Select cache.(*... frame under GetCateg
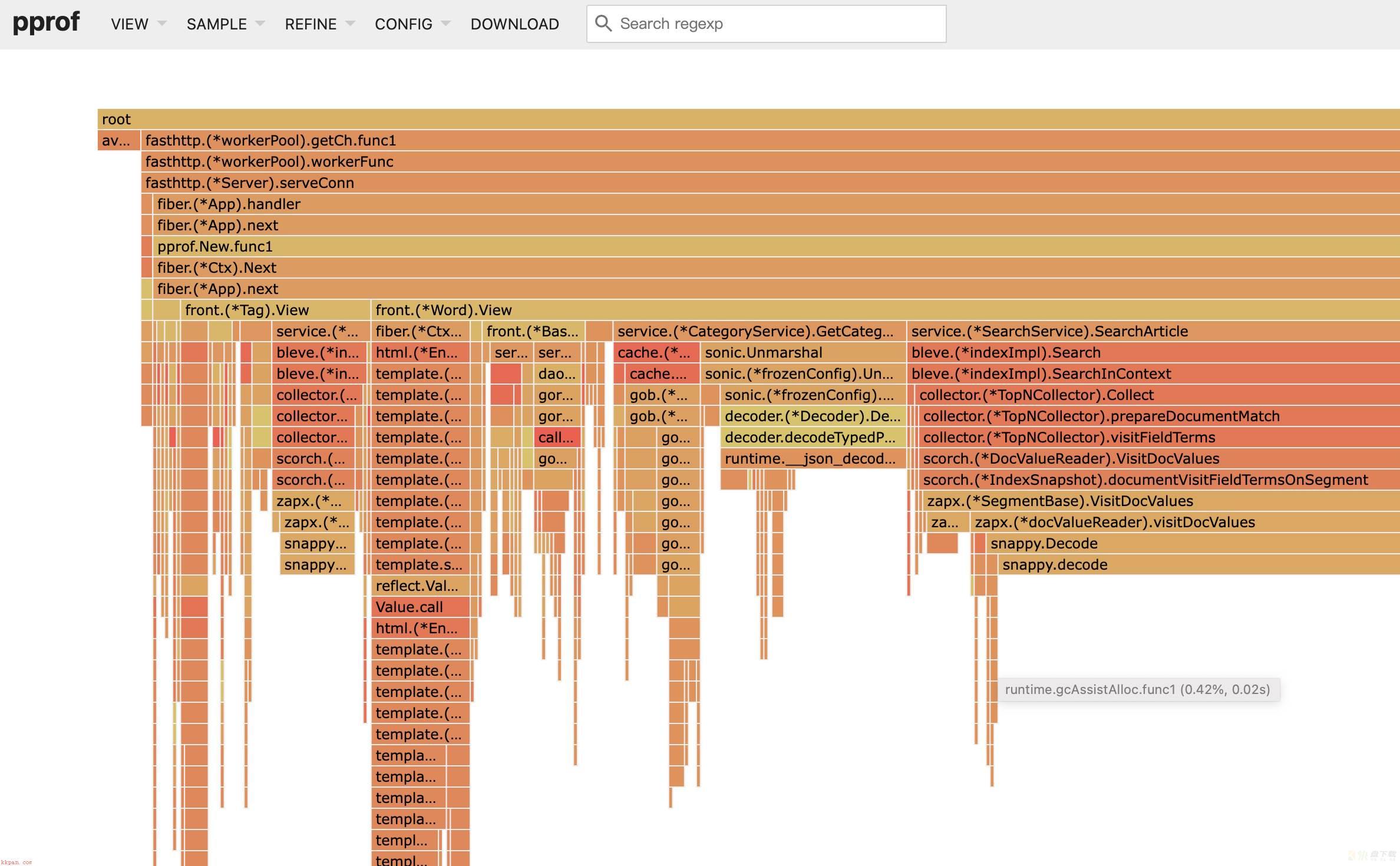 pos(656,352)
